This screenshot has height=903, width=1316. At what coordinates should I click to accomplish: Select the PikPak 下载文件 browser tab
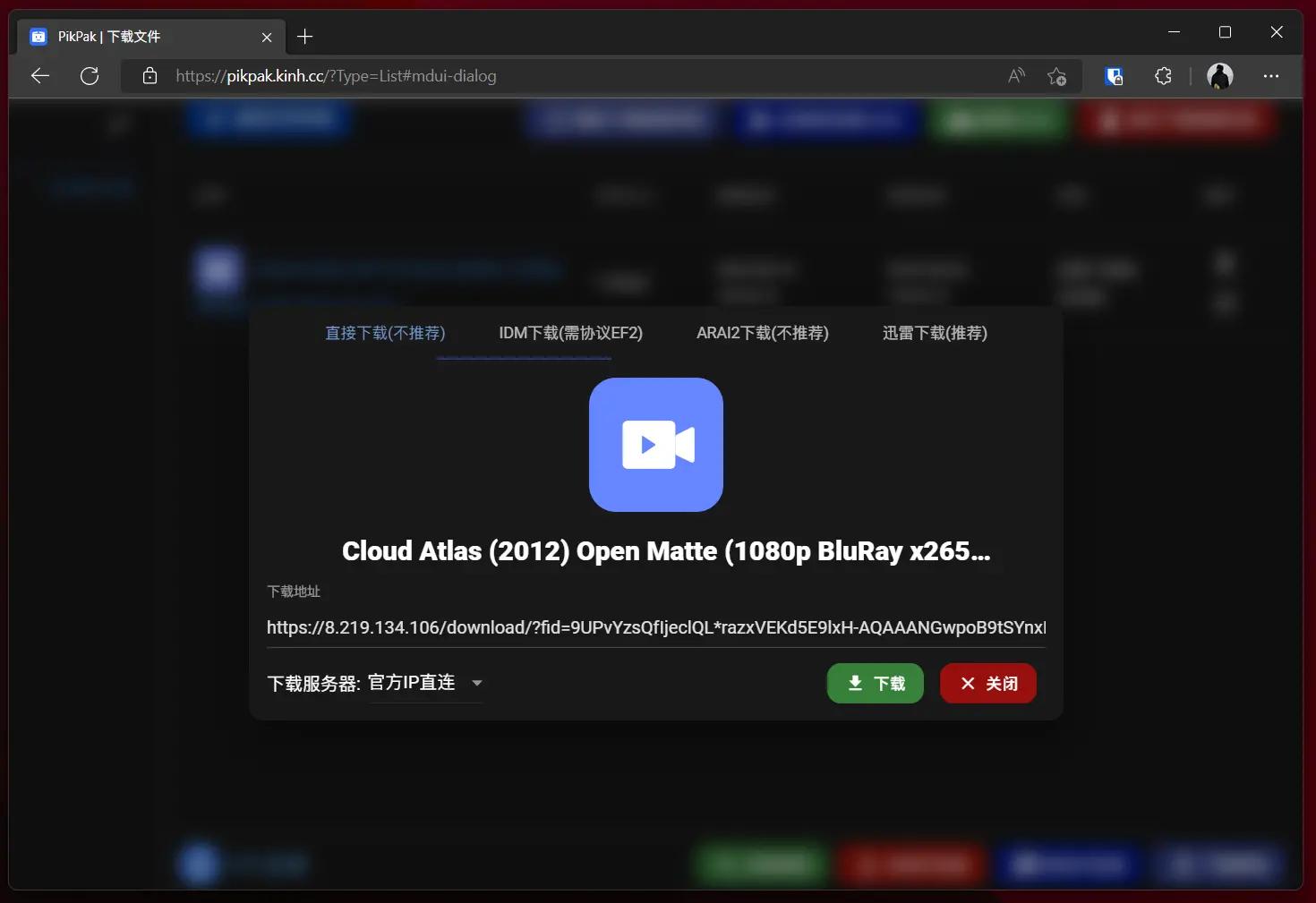coord(150,37)
